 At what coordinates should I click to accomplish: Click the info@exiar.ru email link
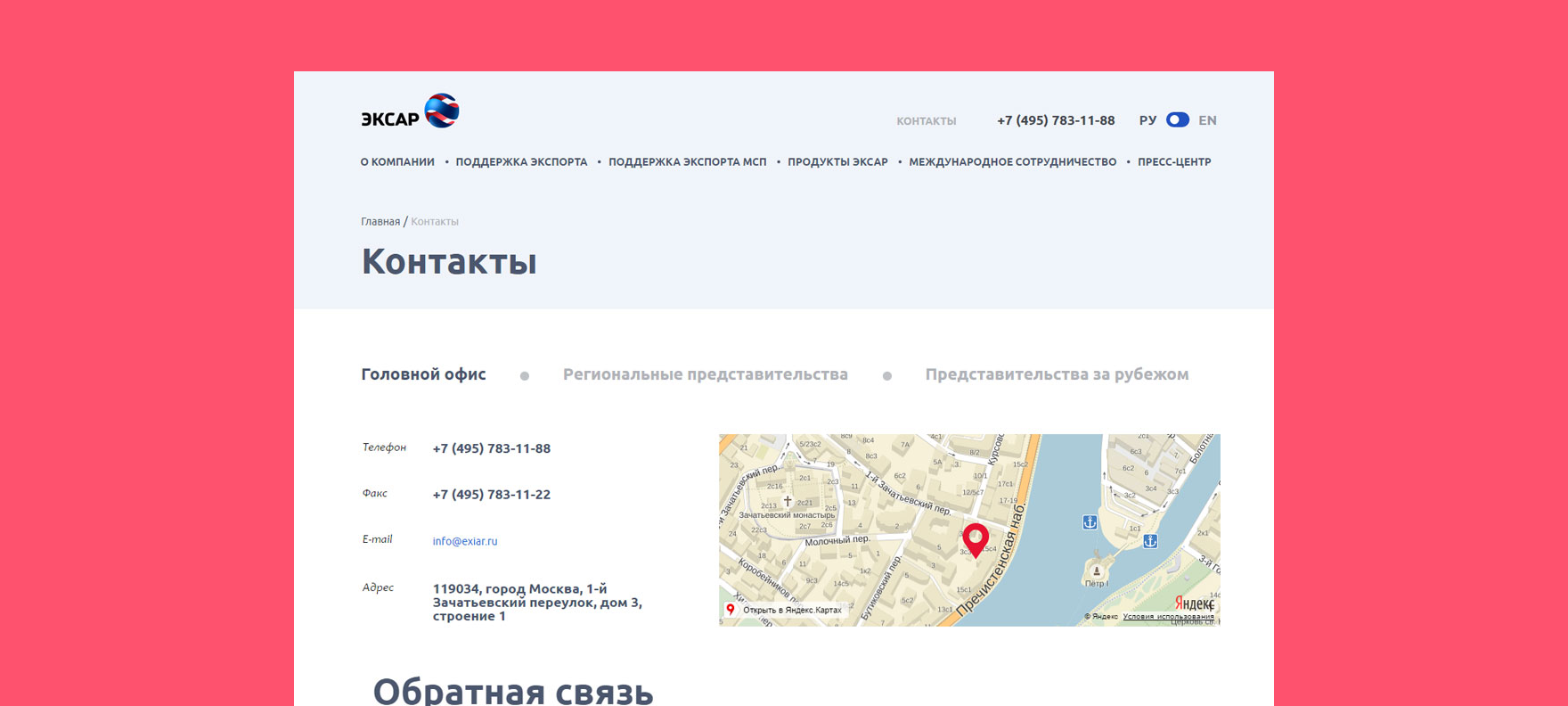[x=465, y=541]
